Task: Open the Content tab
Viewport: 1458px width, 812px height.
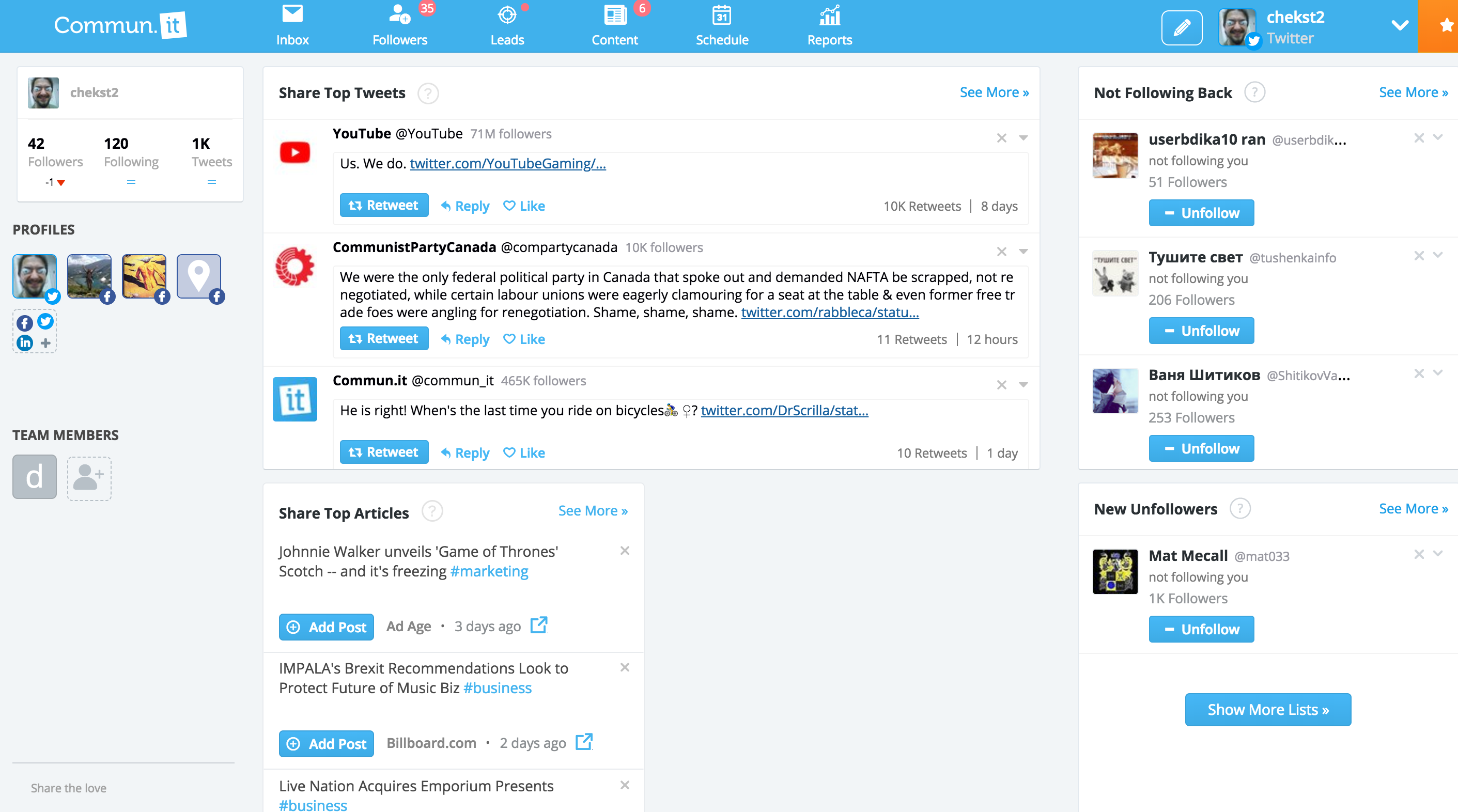Action: (615, 26)
